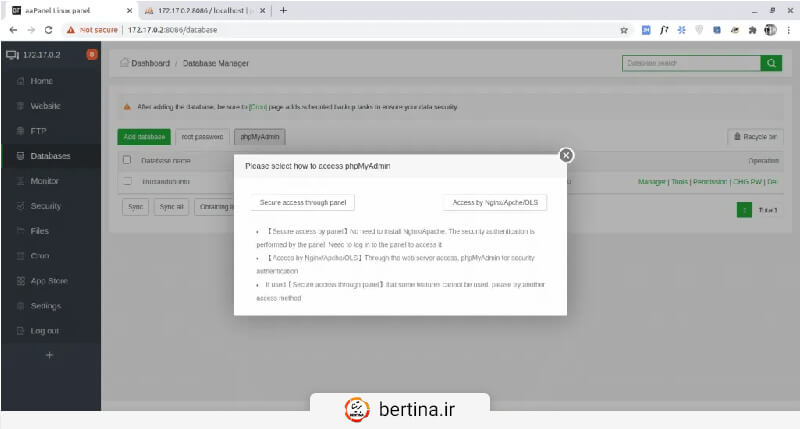Click the Sync button
Screen dimensions: 800x429
click(x=135, y=207)
